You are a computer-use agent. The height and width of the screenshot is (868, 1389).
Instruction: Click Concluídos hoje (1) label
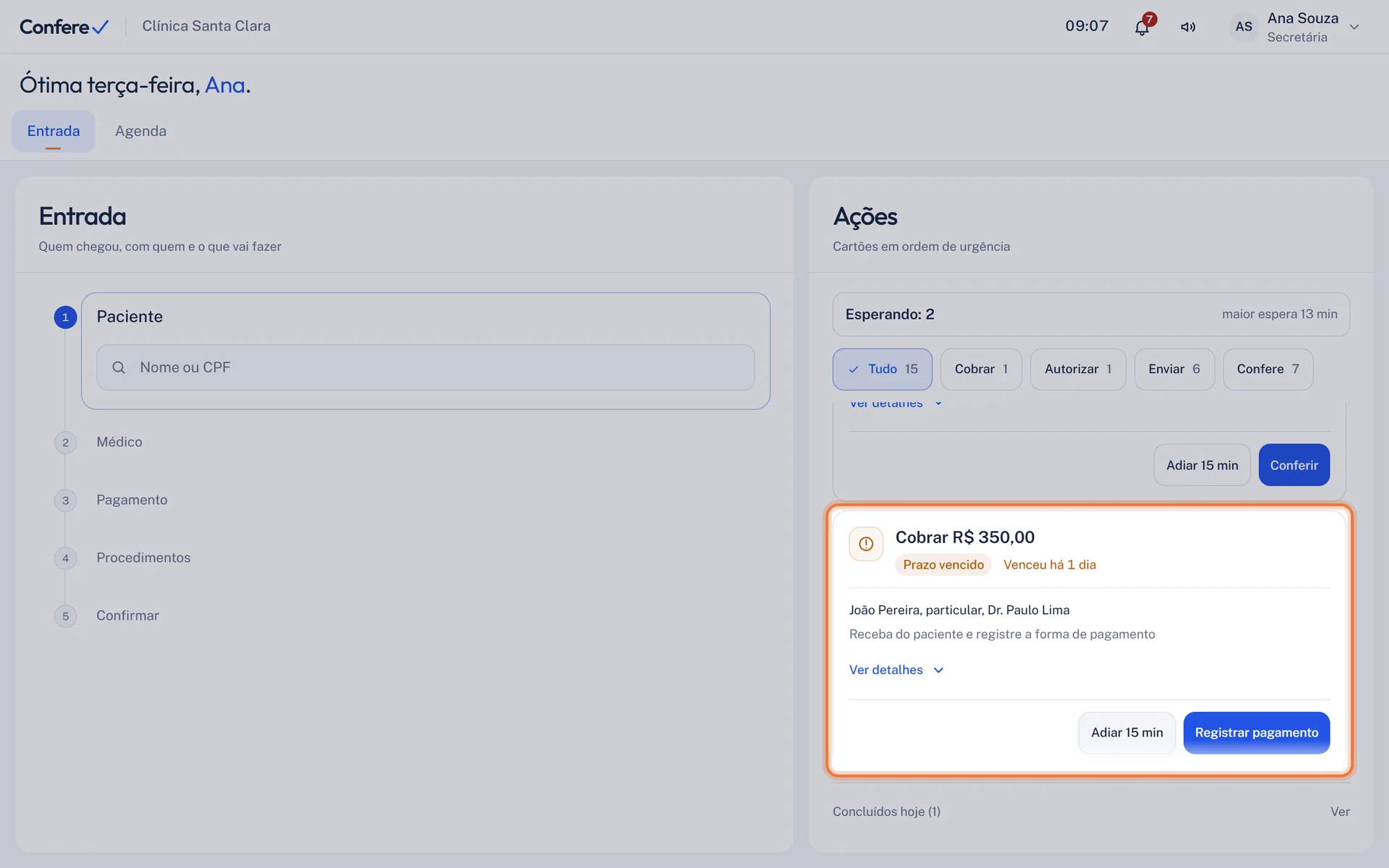pyautogui.click(x=886, y=812)
